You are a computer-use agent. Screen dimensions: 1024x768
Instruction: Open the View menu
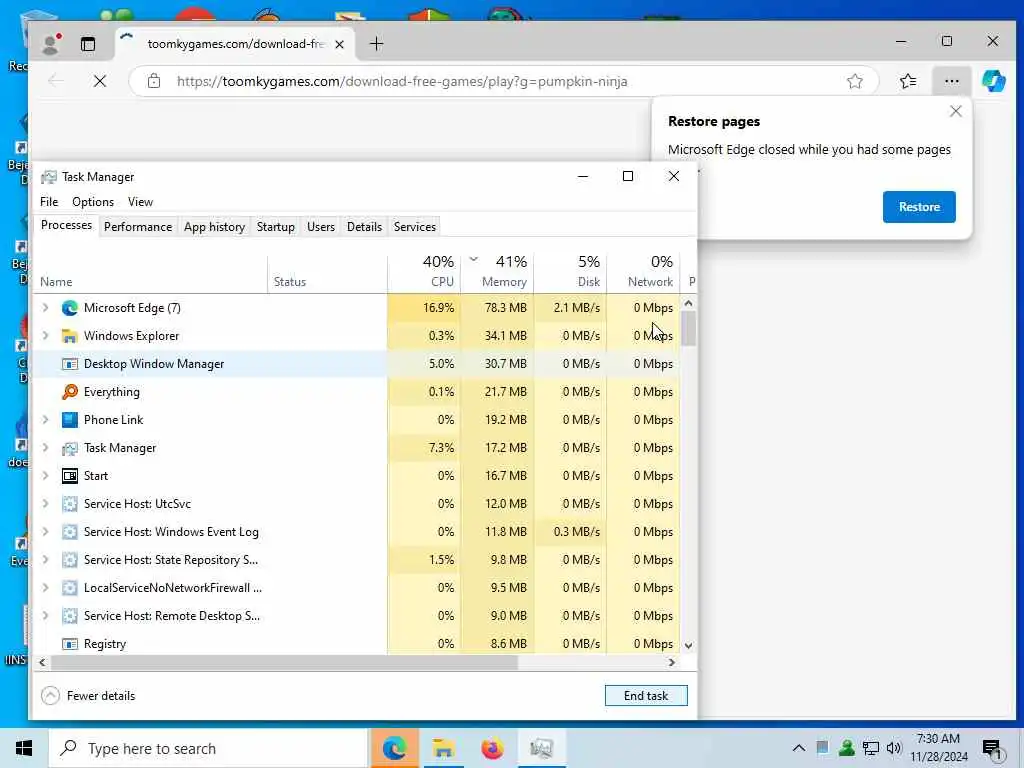coord(140,202)
